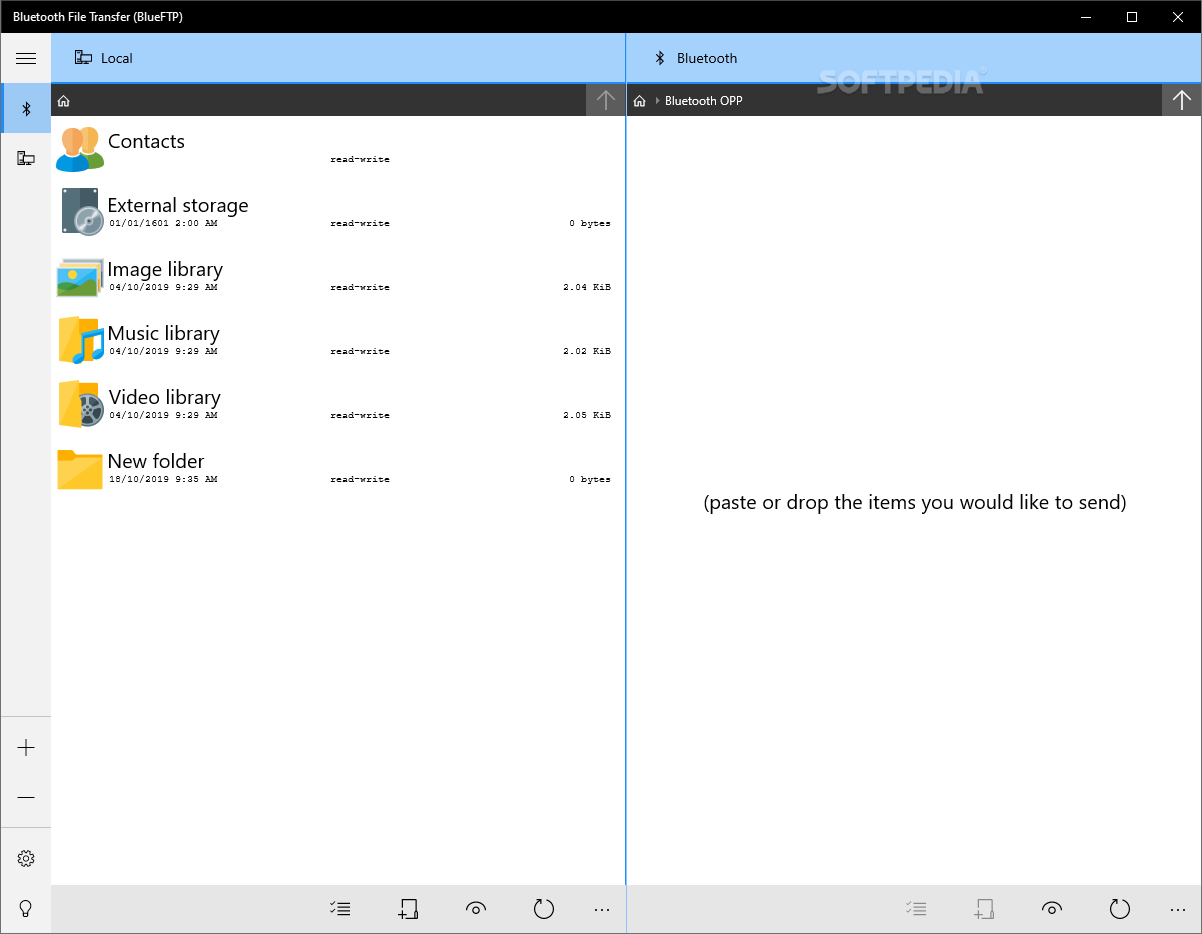Go to home in Local pane
Screen dimensions: 1202x934
point(64,101)
